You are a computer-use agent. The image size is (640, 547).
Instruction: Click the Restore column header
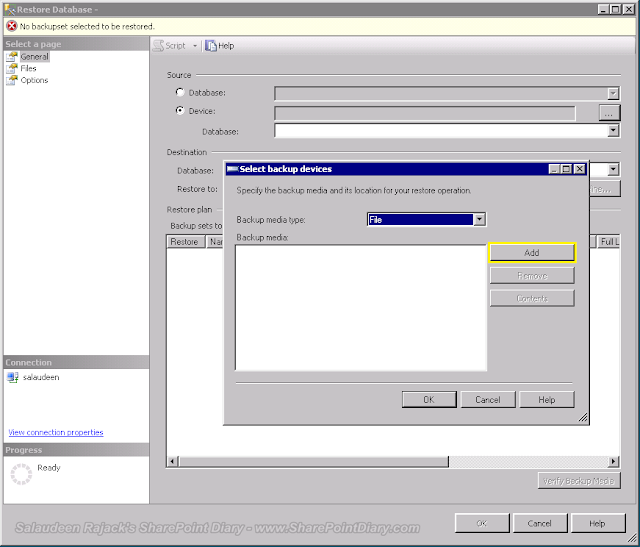[x=185, y=242]
